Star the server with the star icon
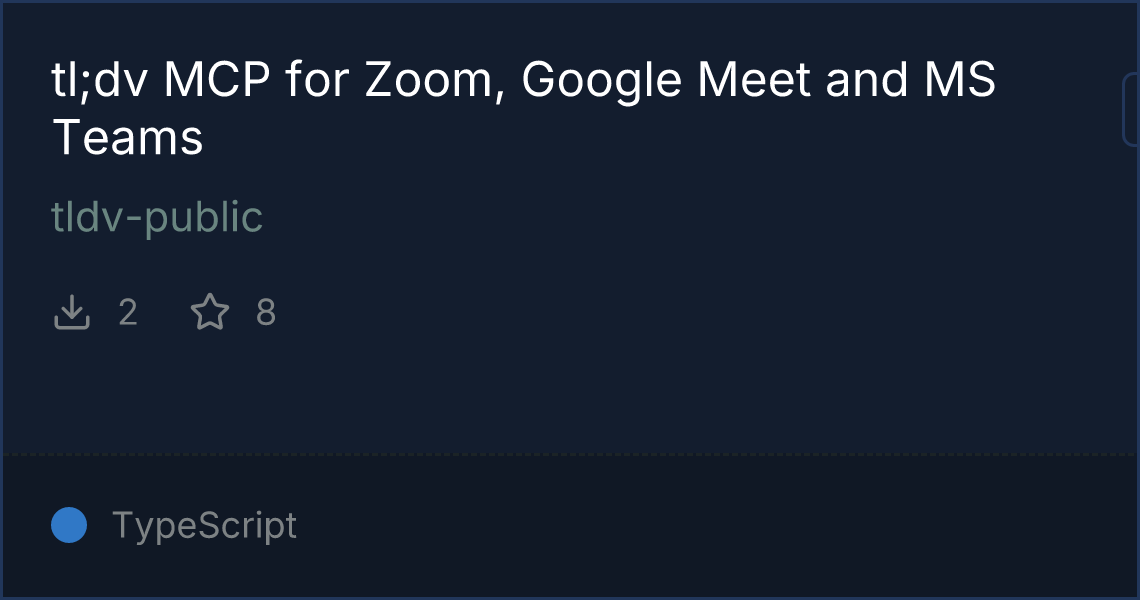 pos(210,313)
